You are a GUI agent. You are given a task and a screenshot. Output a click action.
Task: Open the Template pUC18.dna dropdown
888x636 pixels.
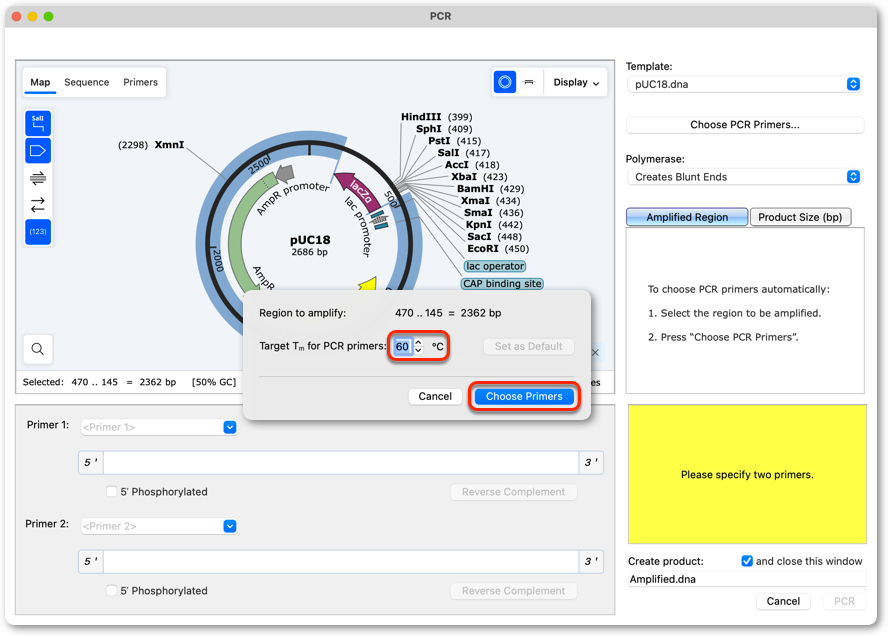pos(744,84)
